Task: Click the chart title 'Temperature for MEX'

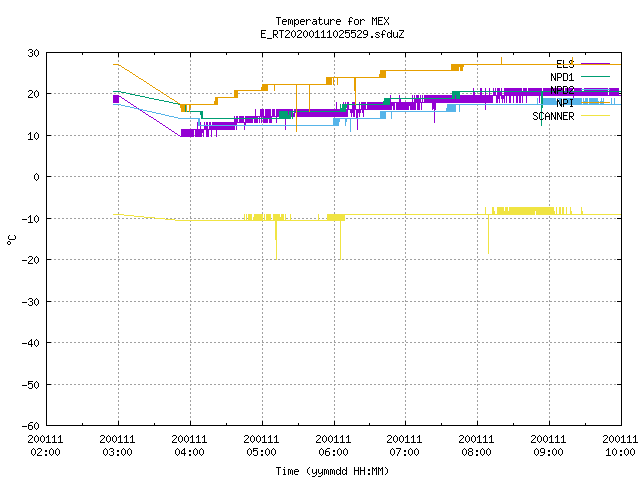Action: click(x=332, y=21)
